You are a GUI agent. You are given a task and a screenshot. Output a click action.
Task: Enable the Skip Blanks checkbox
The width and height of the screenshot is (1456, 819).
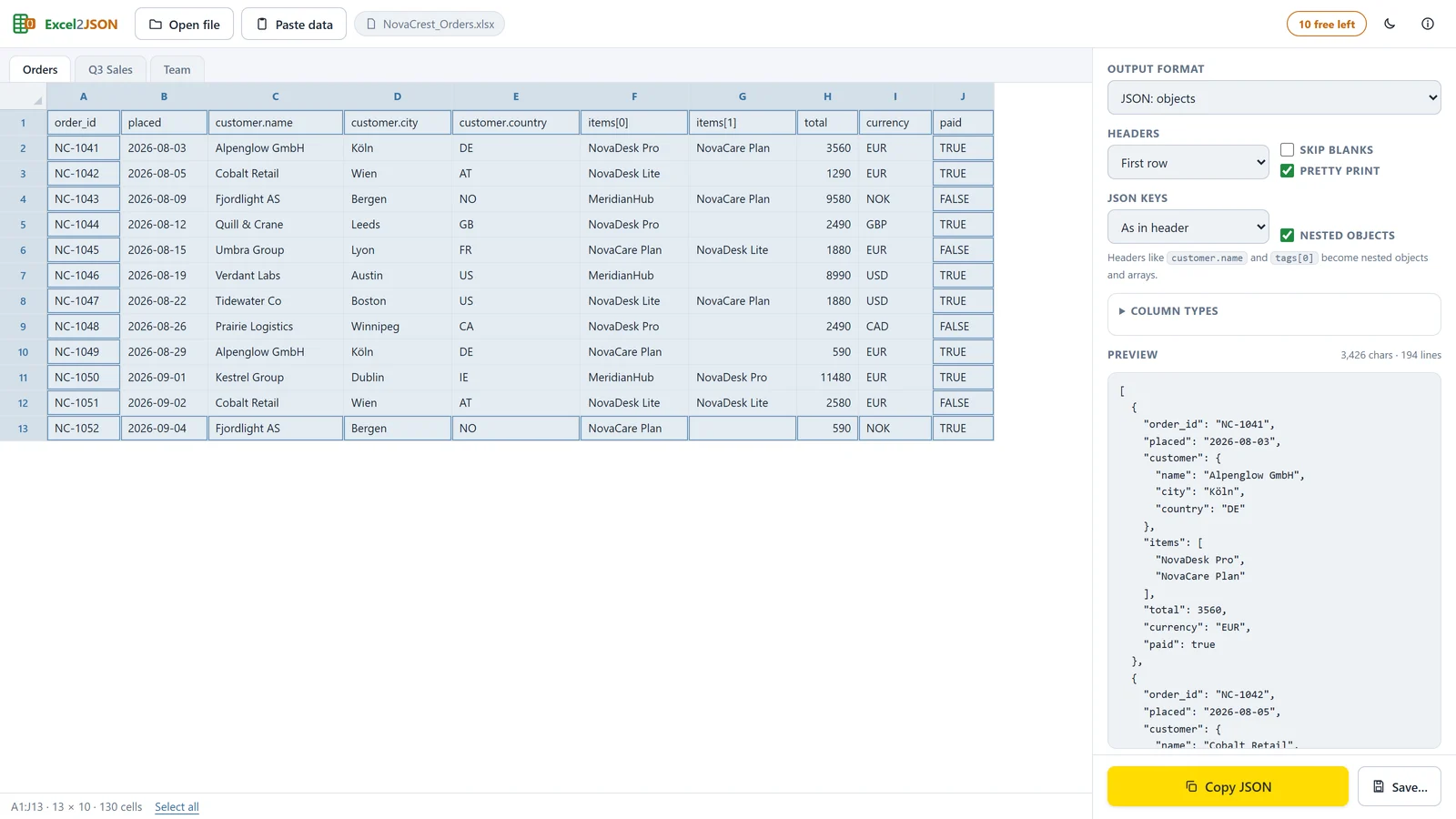(1287, 149)
